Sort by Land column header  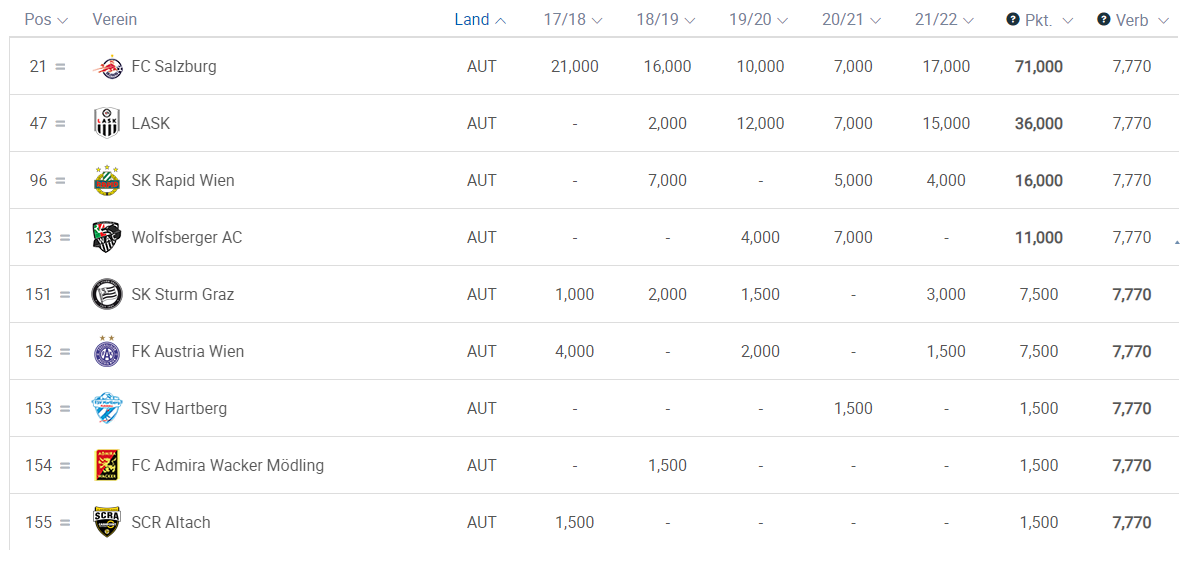tap(480, 20)
